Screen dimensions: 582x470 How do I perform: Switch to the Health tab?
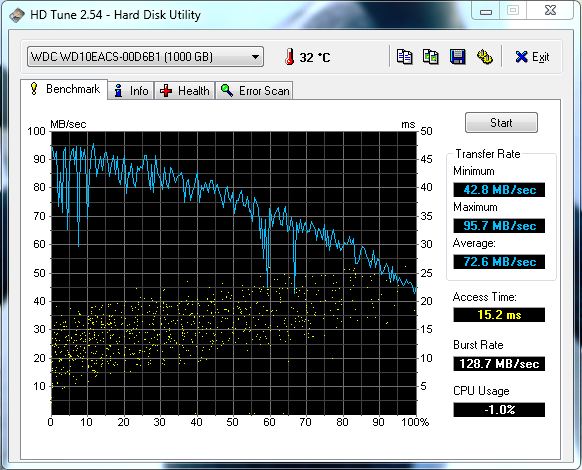[184, 91]
